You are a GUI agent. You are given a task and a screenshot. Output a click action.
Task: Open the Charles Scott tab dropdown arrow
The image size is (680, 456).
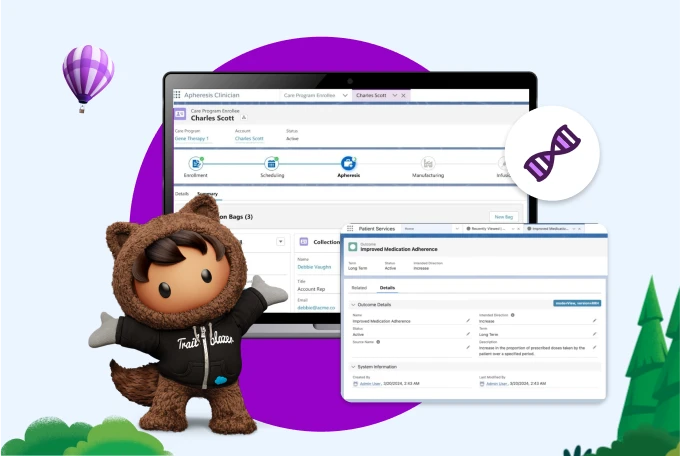[395, 95]
